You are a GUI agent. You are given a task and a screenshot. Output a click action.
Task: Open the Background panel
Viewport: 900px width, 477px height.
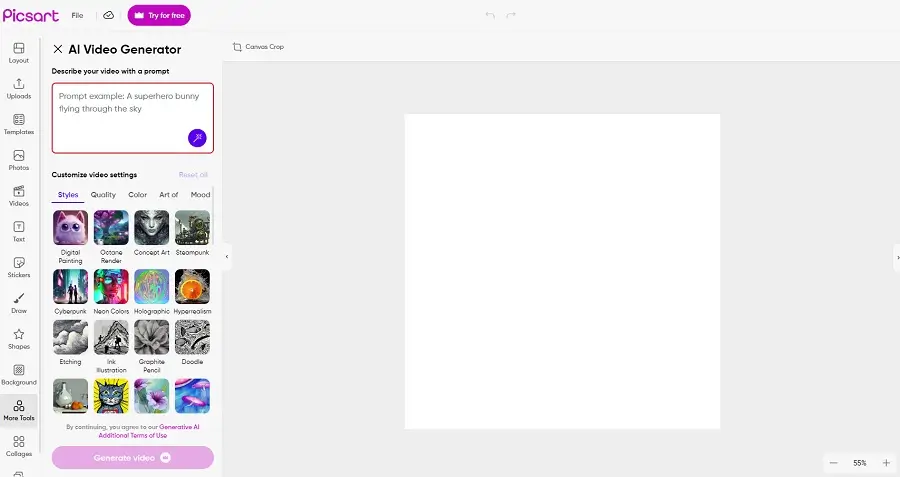coord(19,375)
